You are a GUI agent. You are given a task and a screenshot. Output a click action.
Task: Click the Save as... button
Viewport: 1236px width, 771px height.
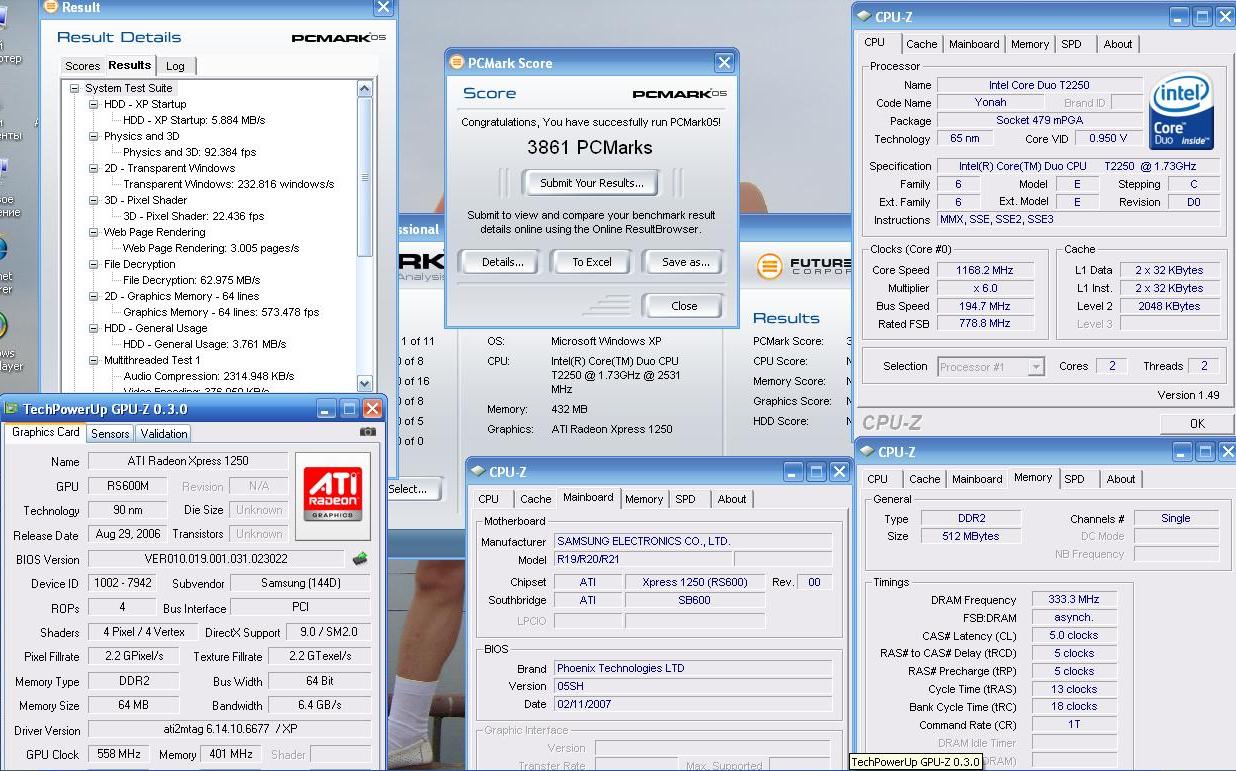click(x=686, y=262)
